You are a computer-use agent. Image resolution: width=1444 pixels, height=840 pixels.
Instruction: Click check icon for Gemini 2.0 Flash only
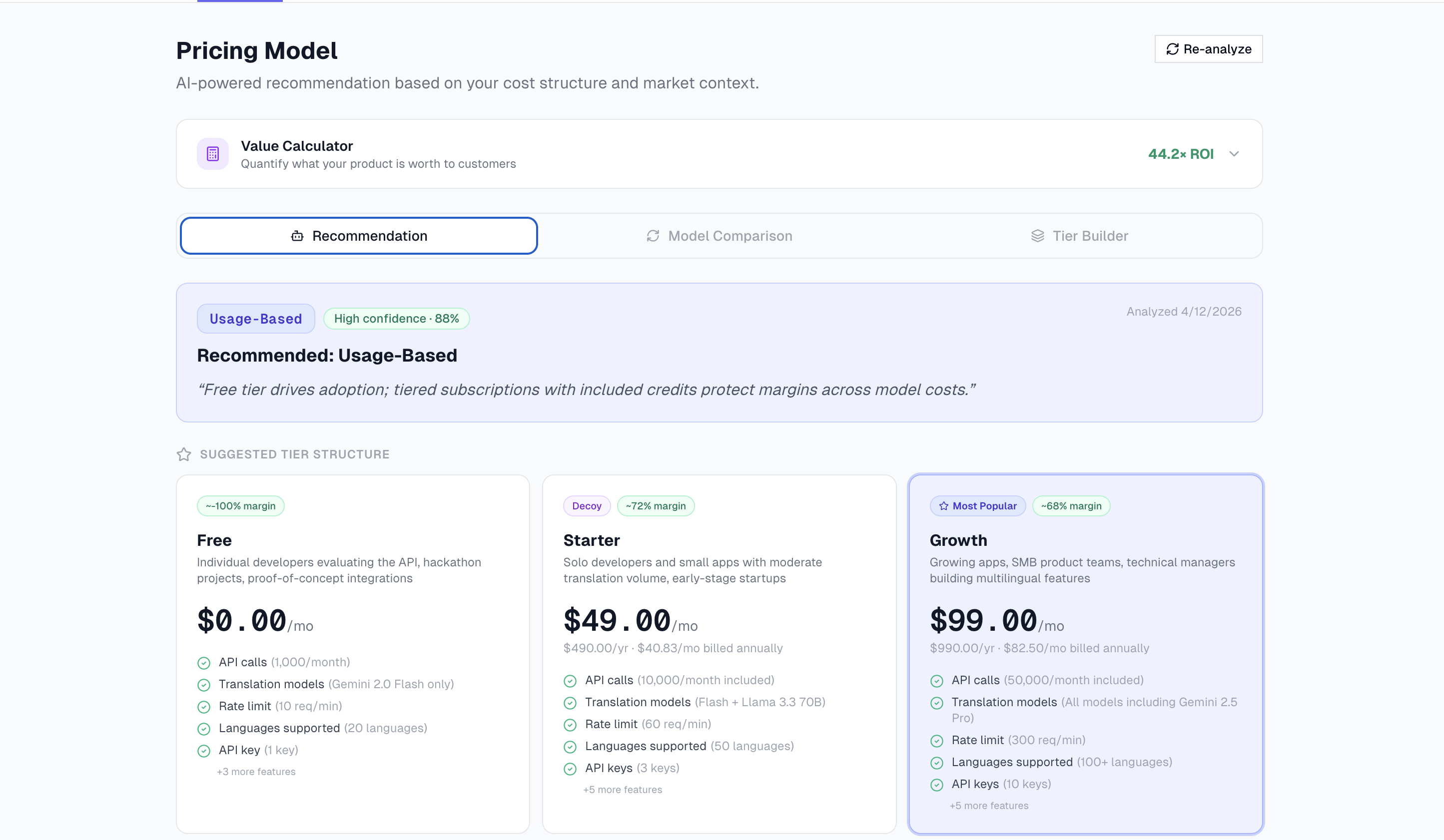coord(203,685)
